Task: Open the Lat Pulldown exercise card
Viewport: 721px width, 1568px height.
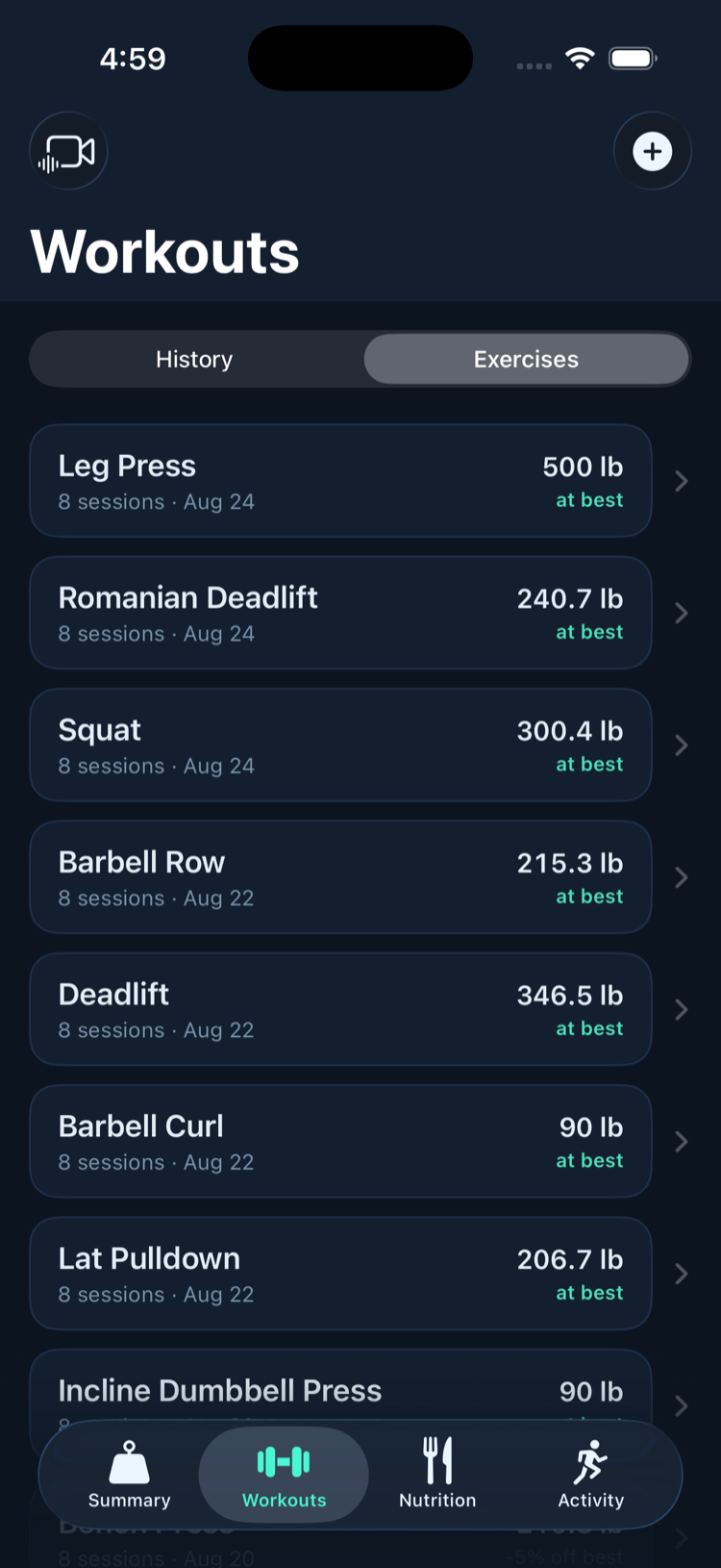Action: click(x=340, y=1274)
